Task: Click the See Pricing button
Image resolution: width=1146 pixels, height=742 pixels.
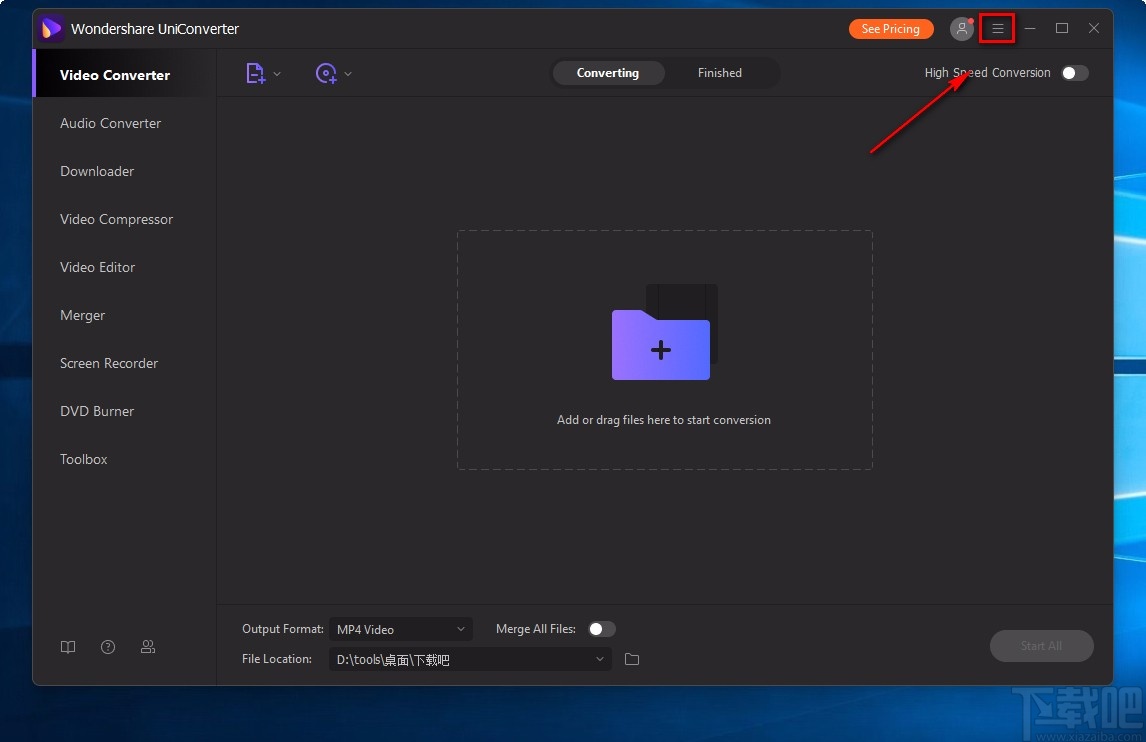Action: (x=890, y=29)
